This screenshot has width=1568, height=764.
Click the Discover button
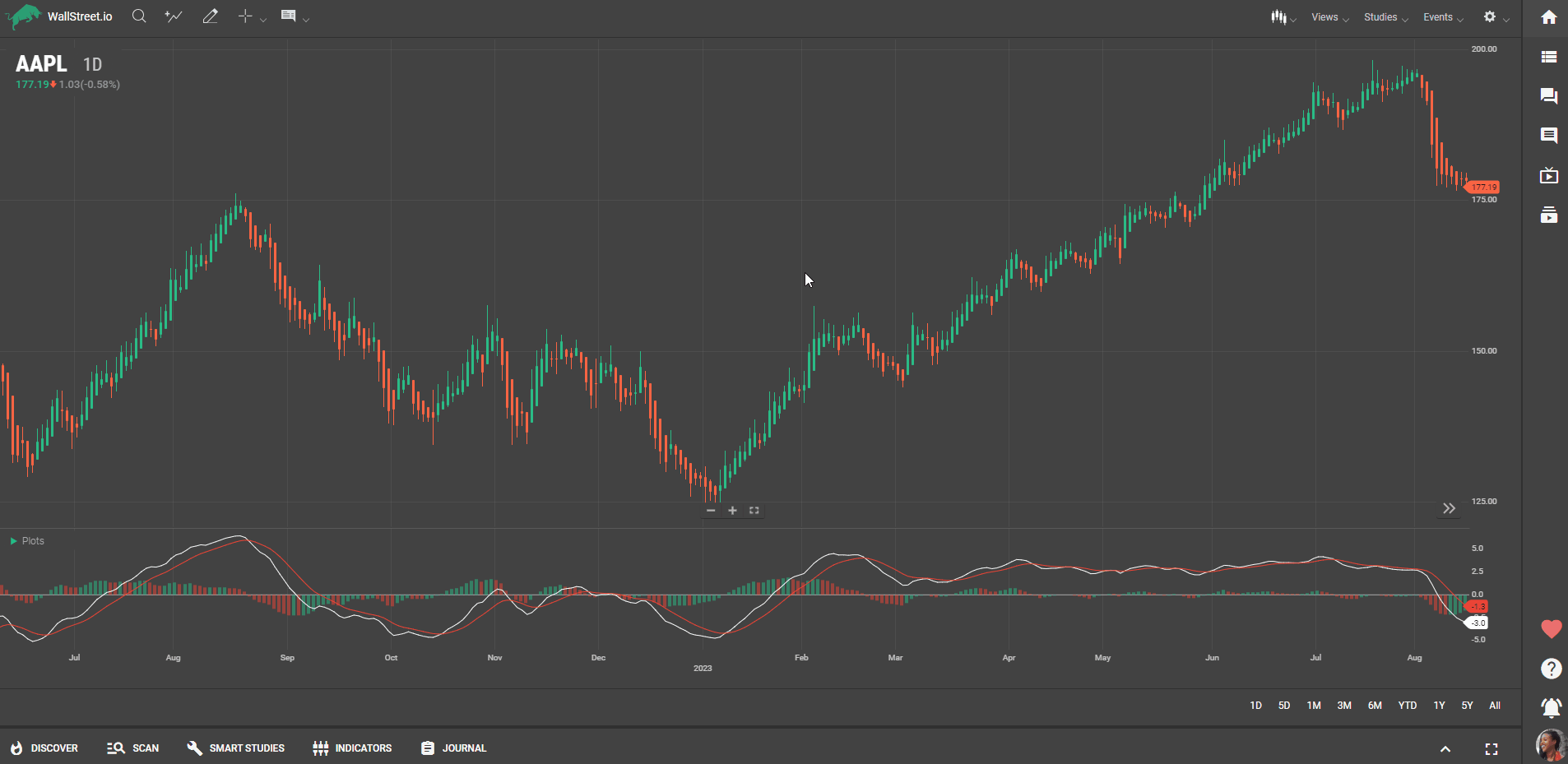point(44,748)
